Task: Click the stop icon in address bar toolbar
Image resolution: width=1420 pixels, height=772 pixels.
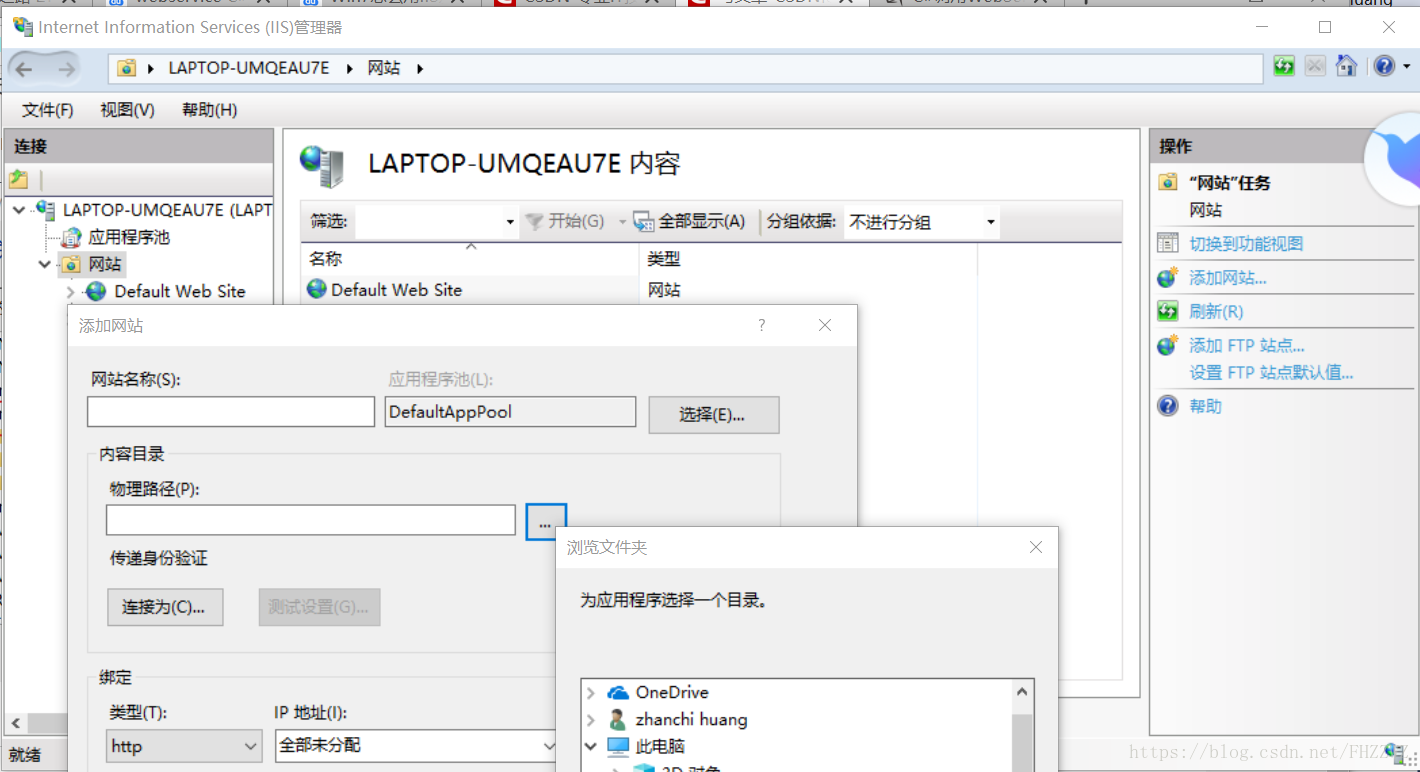Action: 1315,66
